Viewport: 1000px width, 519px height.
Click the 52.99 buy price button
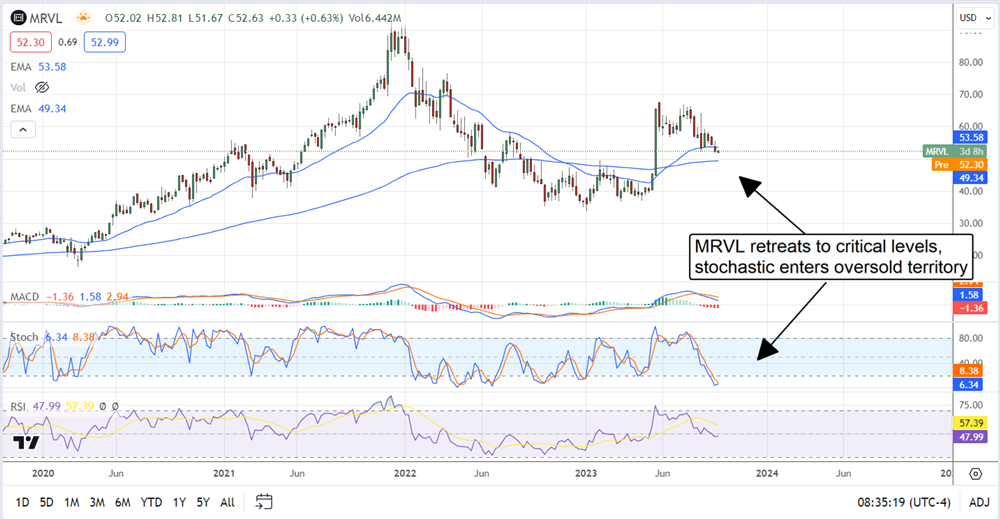coord(105,42)
